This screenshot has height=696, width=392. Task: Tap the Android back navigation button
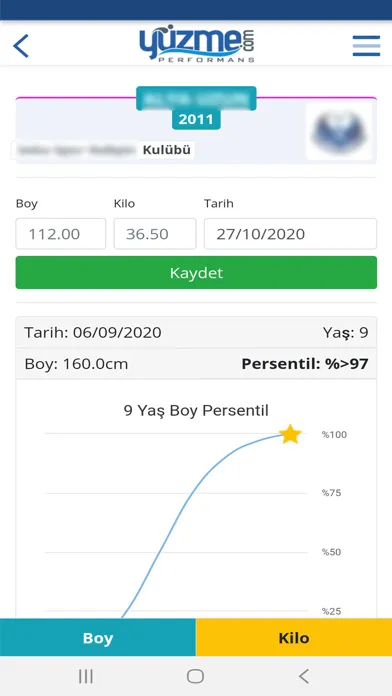(304, 676)
